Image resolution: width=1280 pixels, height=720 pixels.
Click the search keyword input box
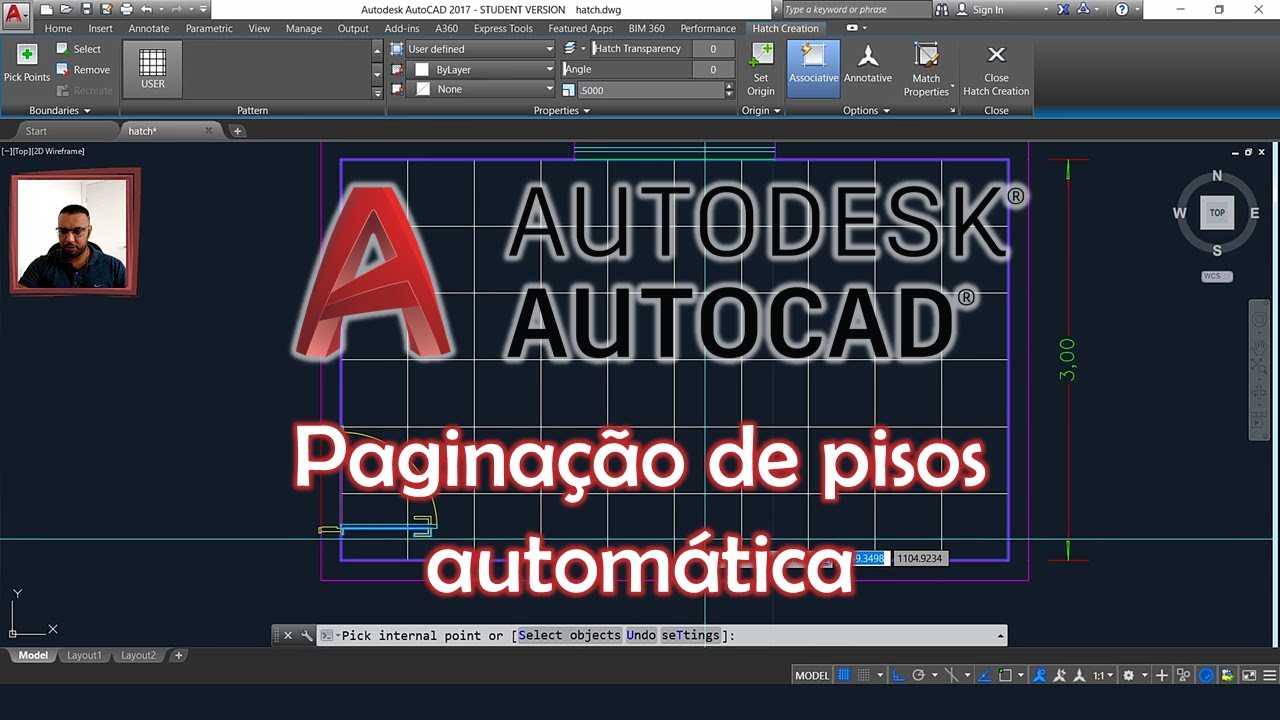[855, 9]
